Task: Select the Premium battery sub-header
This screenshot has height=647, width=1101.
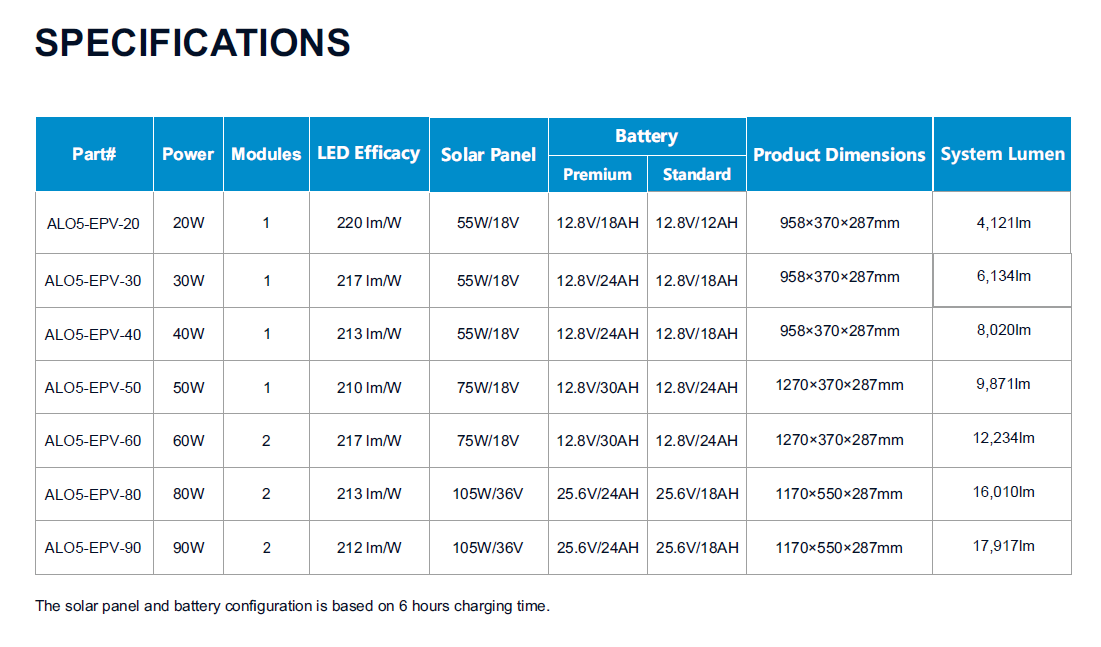Action: 597,174
